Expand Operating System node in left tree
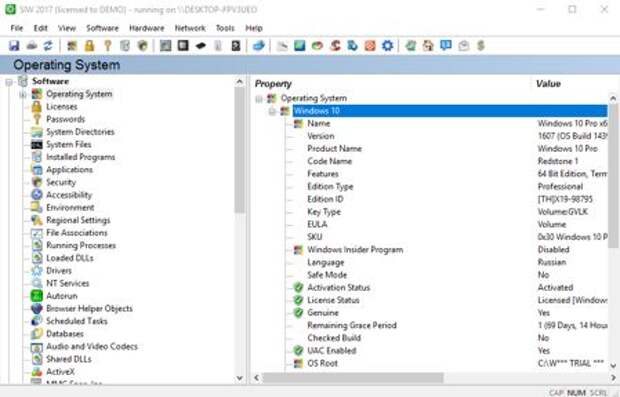This screenshot has width=620, height=397. 23,95
